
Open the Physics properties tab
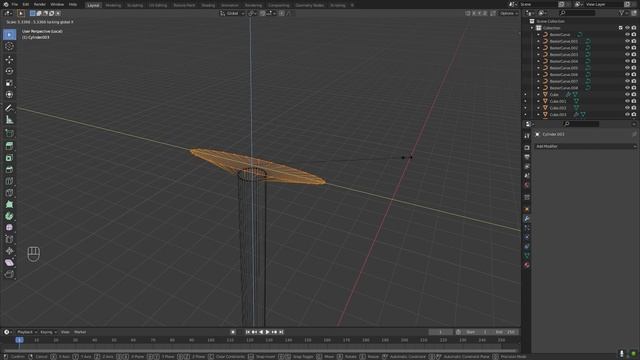(x=527, y=237)
